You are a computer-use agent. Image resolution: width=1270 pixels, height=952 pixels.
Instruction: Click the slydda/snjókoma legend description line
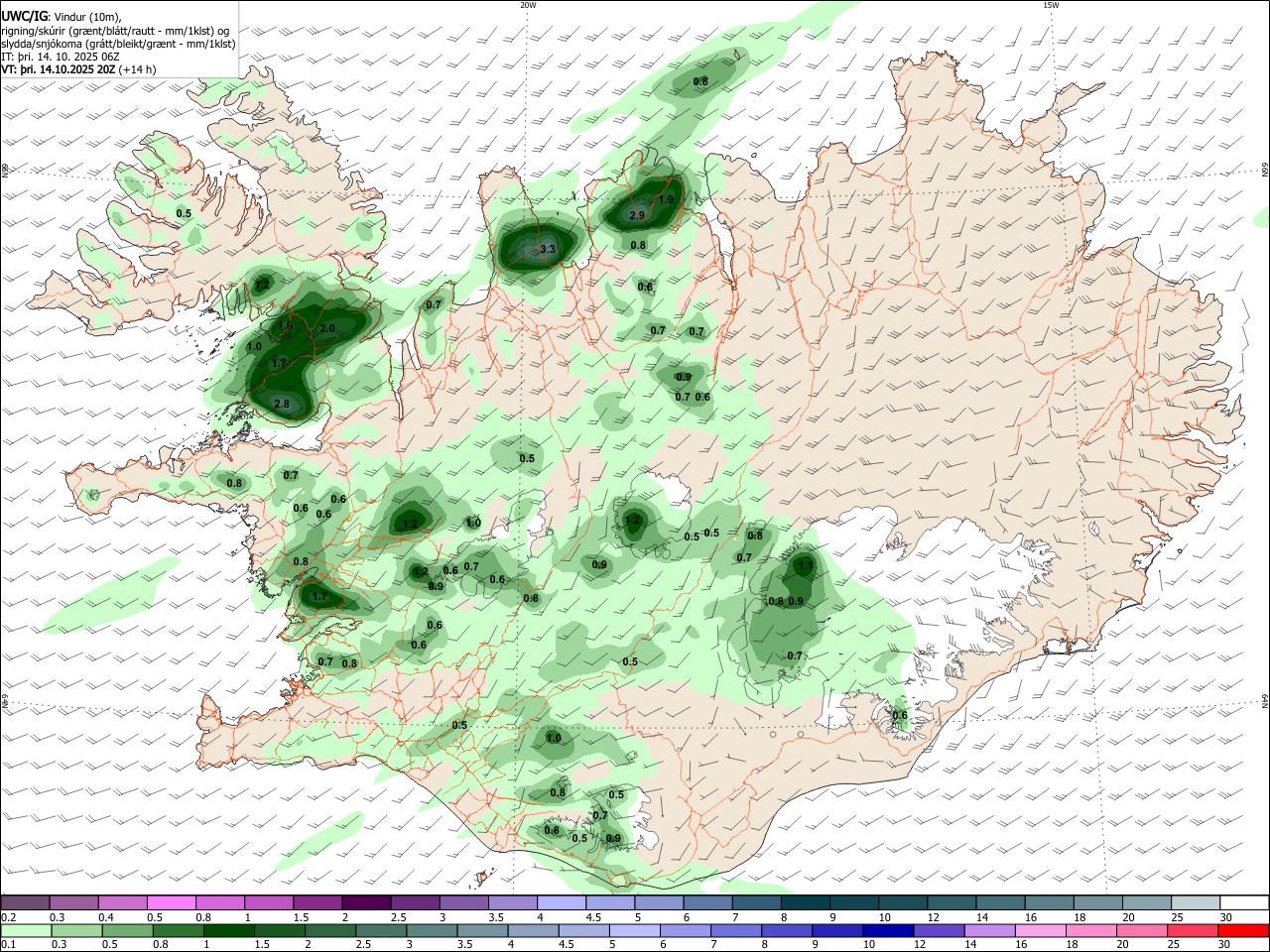point(118,44)
